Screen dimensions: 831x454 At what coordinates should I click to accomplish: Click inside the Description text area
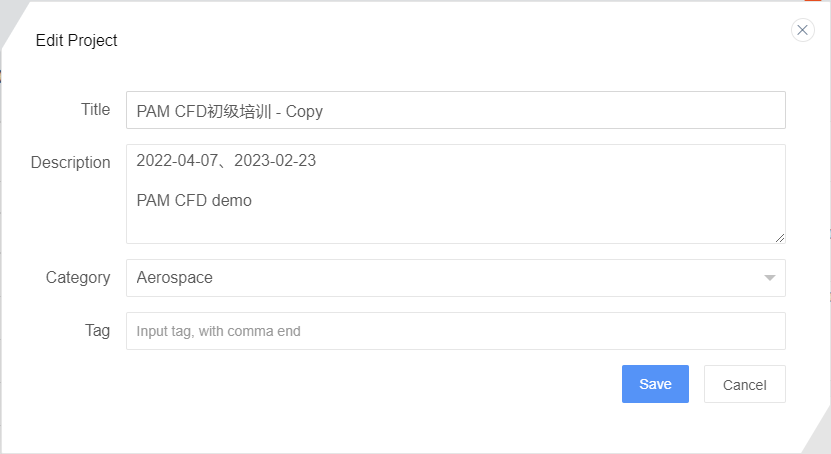point(456,194)
